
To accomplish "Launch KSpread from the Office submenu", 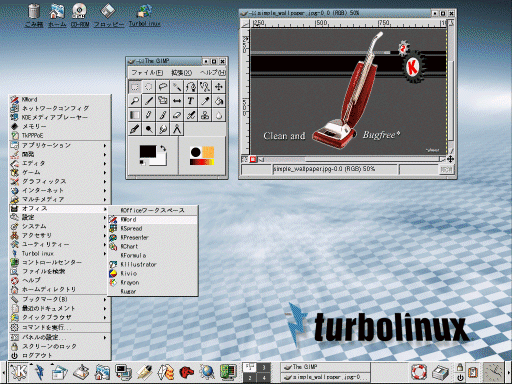I will tap(153, 228).
